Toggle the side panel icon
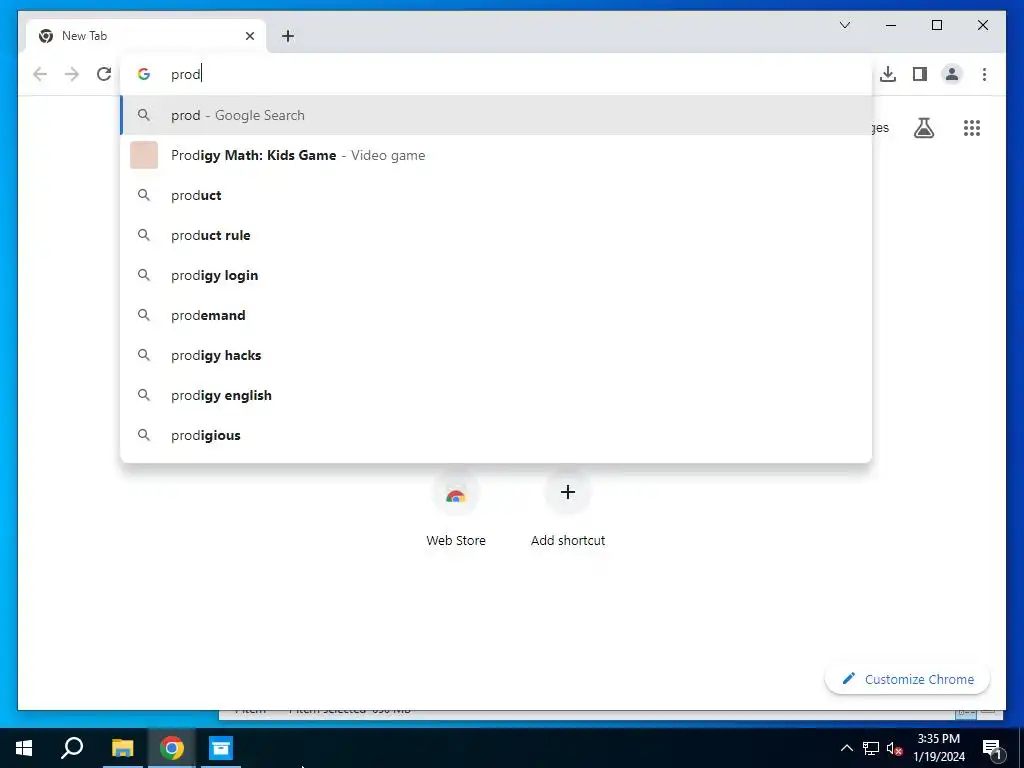The height and width of the screenshot is (768, 1024). tap(920, 74)
